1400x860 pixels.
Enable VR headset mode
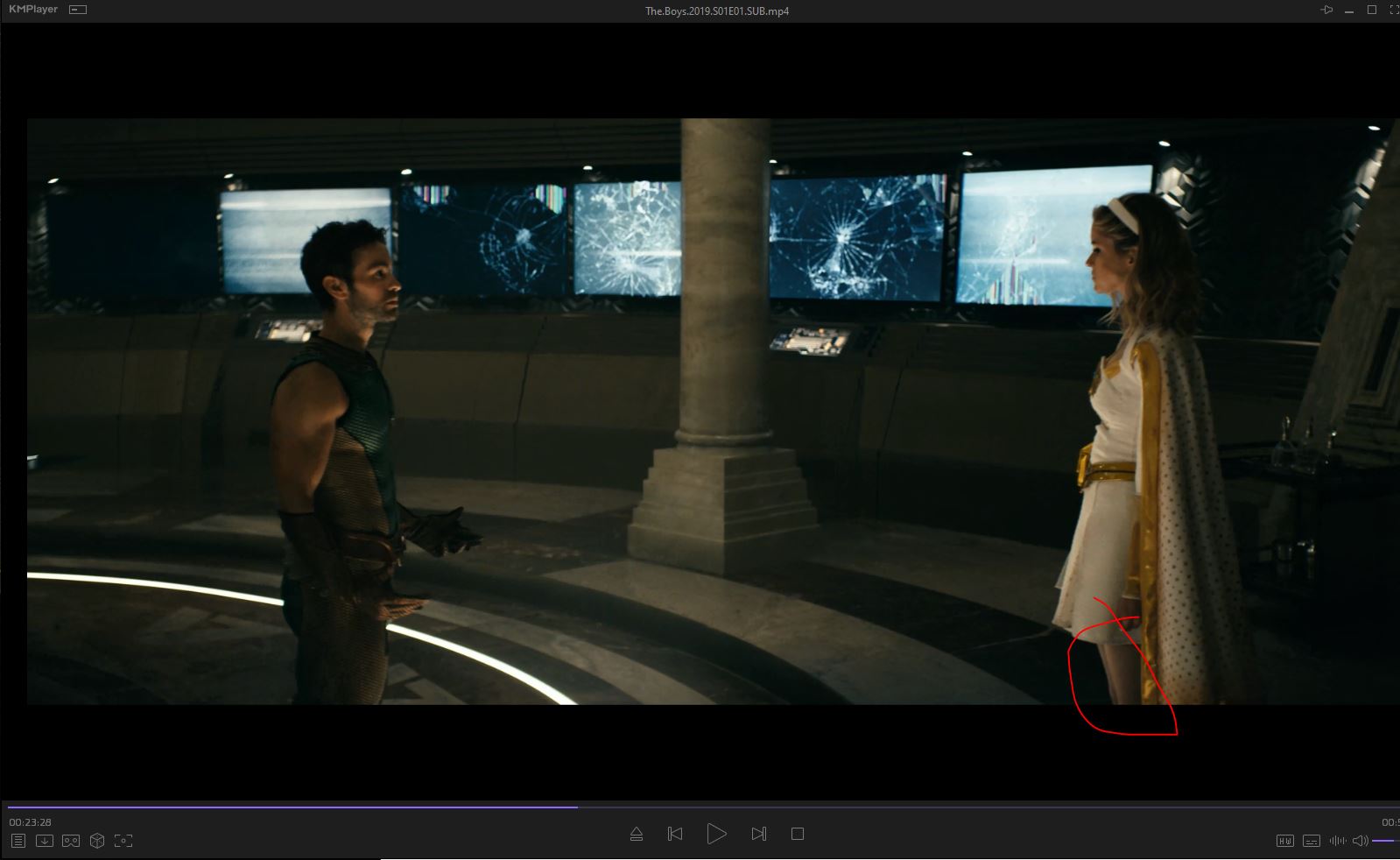click(x=71, y=841)
